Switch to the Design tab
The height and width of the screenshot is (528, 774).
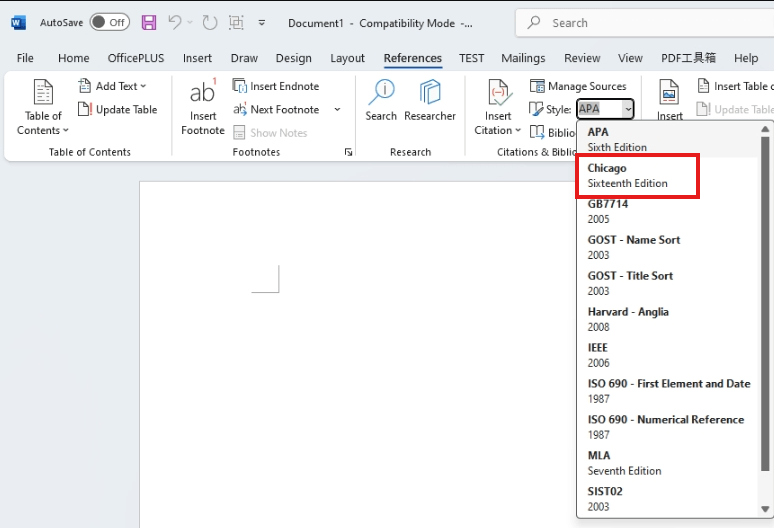[293, 58]
